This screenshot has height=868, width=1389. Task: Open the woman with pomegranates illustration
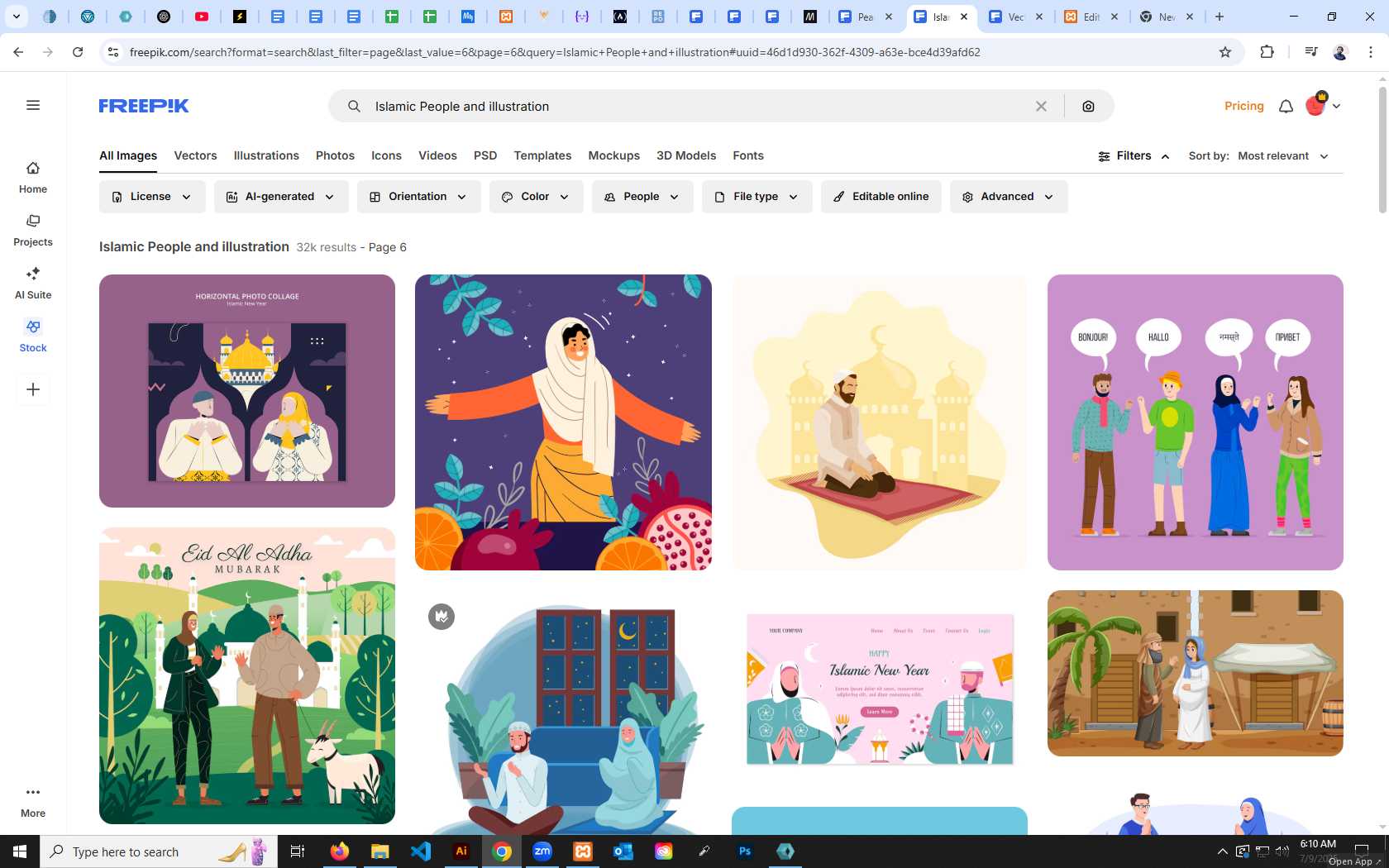563,422
